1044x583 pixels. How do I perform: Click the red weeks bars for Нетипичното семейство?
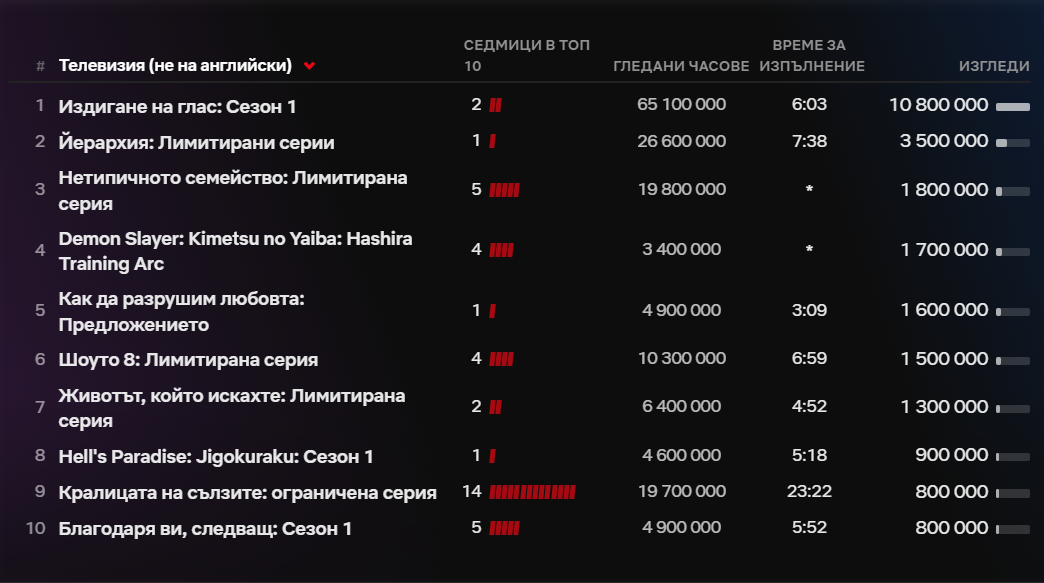(504, 190)
